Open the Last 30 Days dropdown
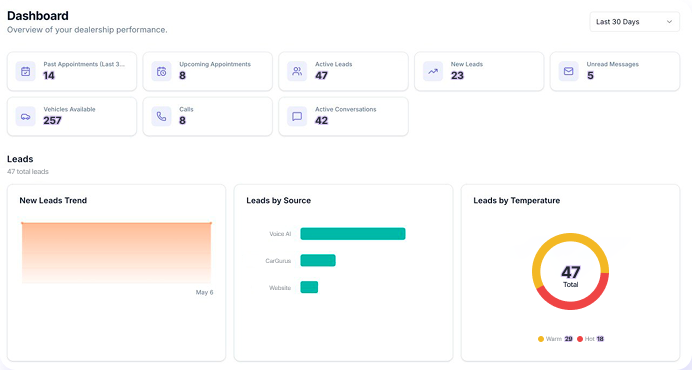 [635, 22]
